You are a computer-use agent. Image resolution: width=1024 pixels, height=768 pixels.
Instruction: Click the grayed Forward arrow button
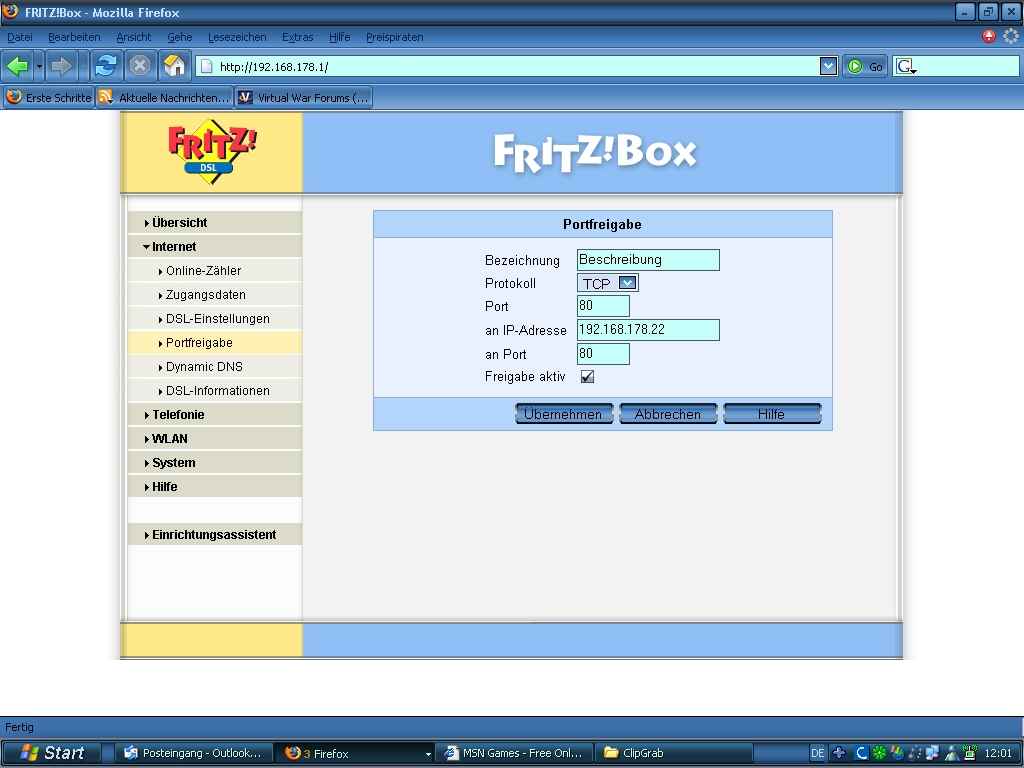click(x=61, y=66)
